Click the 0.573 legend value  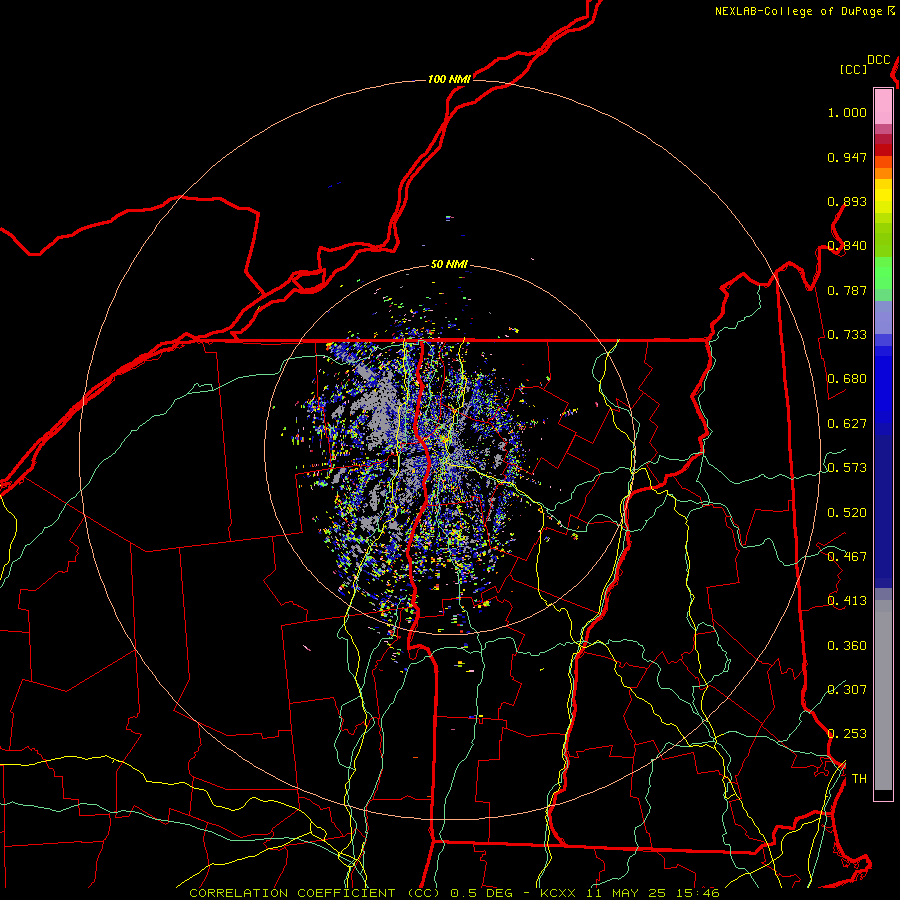click(847, 468)
